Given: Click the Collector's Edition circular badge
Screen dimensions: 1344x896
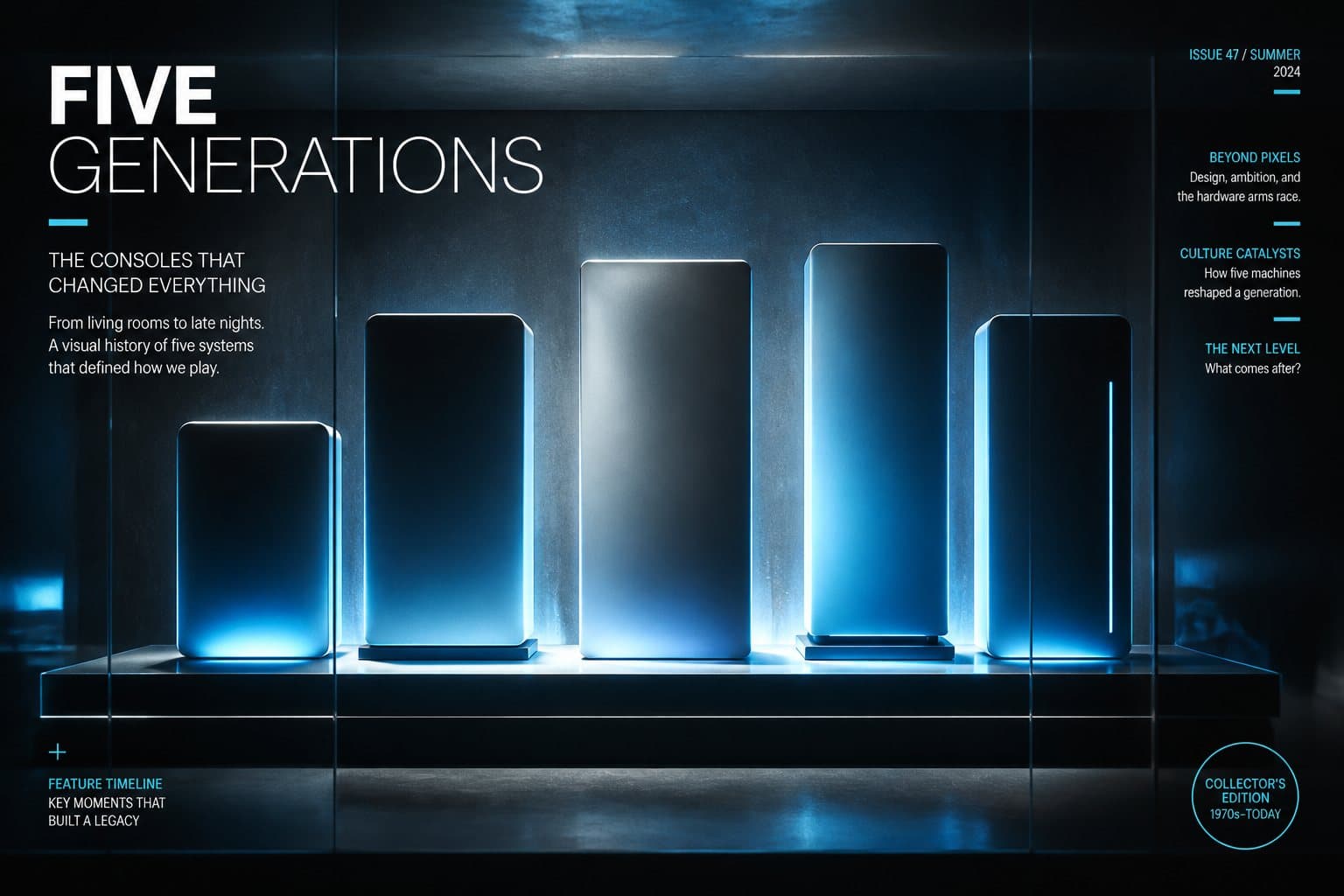Looking at the screenshot, I should pos(1245,796).
